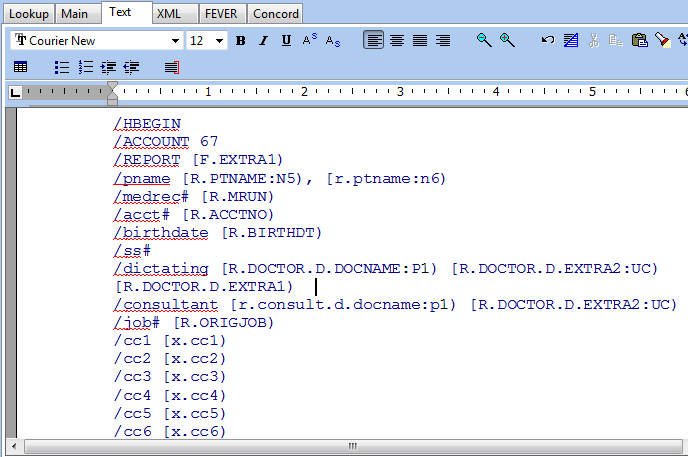688x457 pixels.
Task: Click the horizontal scrollbar left arrow
Action: [x=14, y=446]
